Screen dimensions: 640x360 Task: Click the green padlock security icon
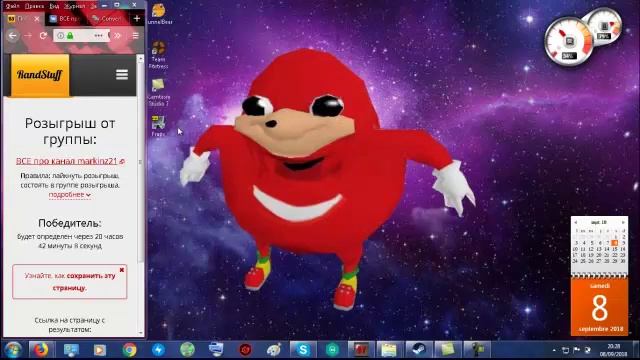point(70,36)
